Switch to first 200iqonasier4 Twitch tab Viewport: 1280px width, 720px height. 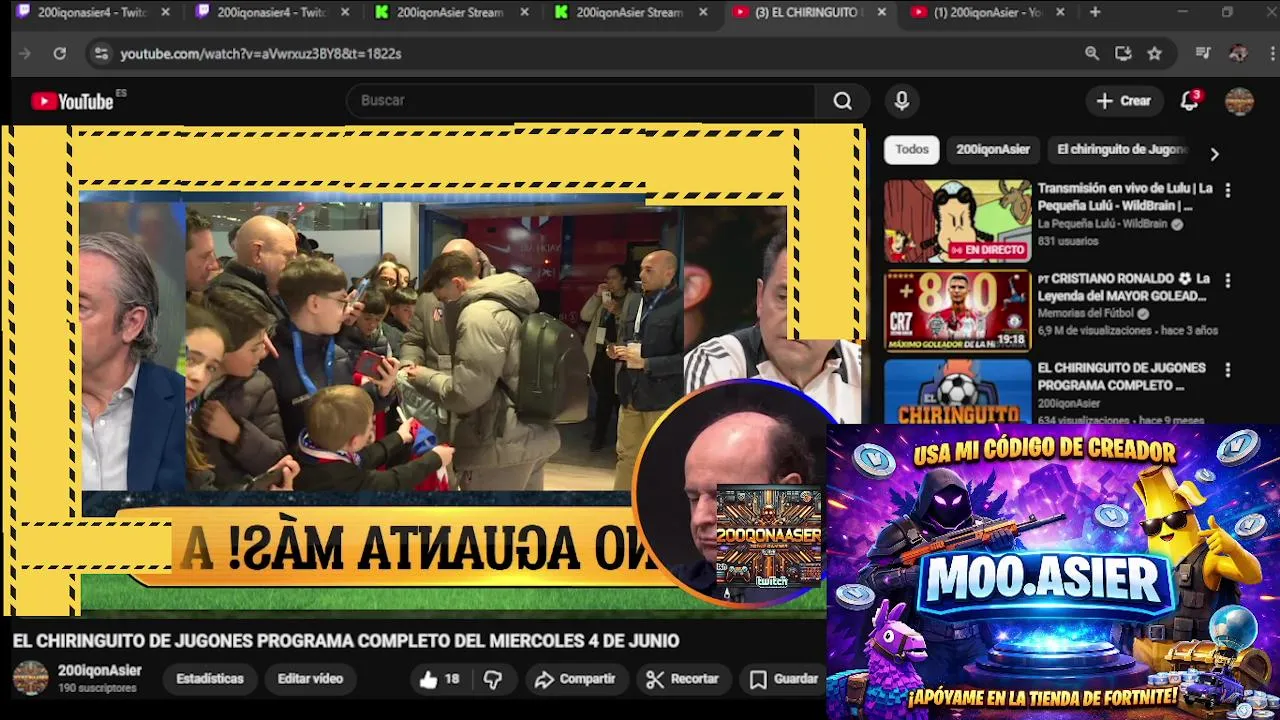coord(92,12)
